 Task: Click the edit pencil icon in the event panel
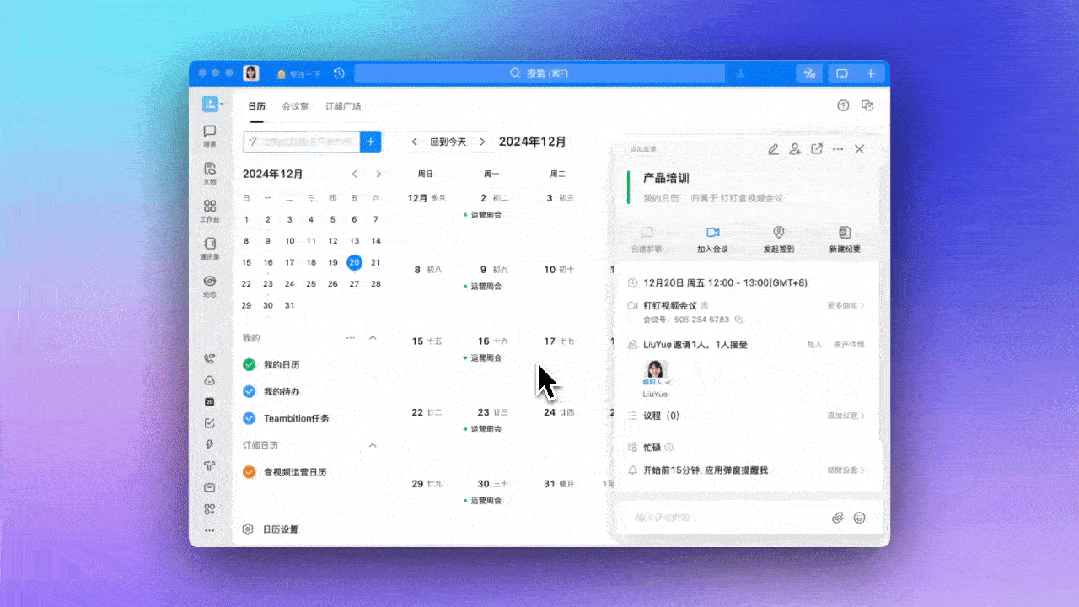click(773, 149)
